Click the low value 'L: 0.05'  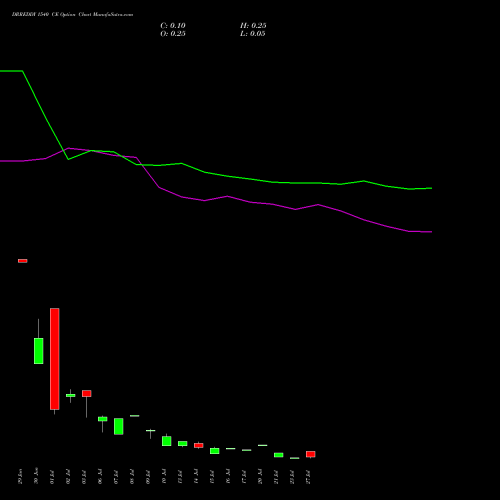tap(253, 34)
